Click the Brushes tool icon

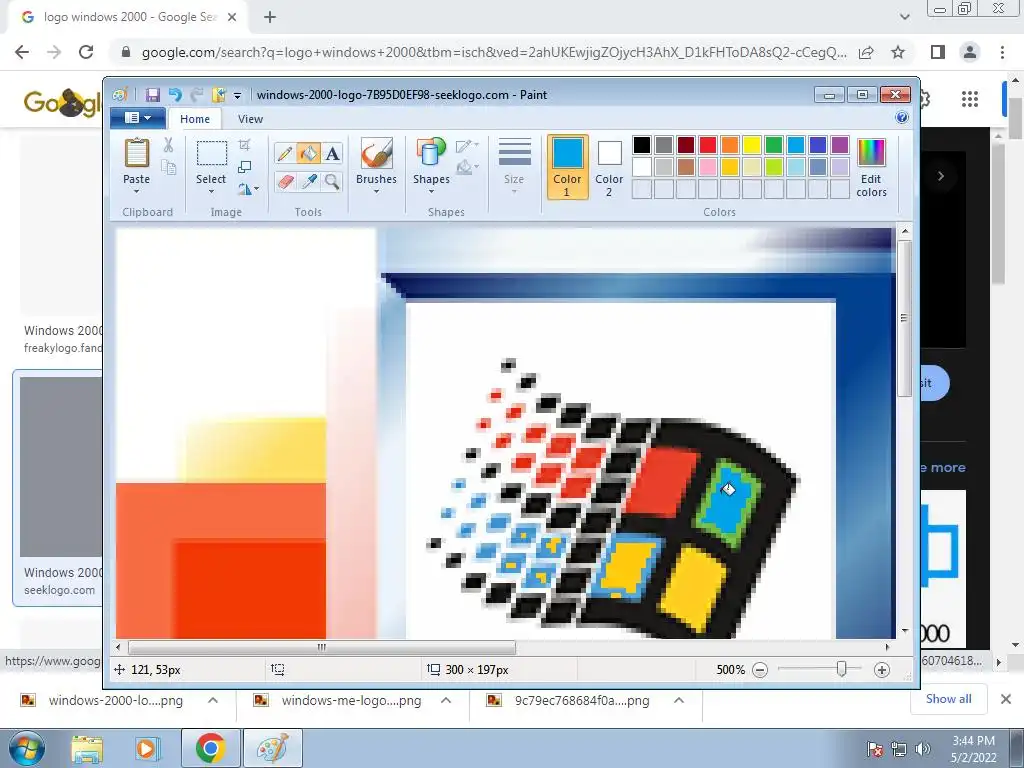[x=376, y=153]
